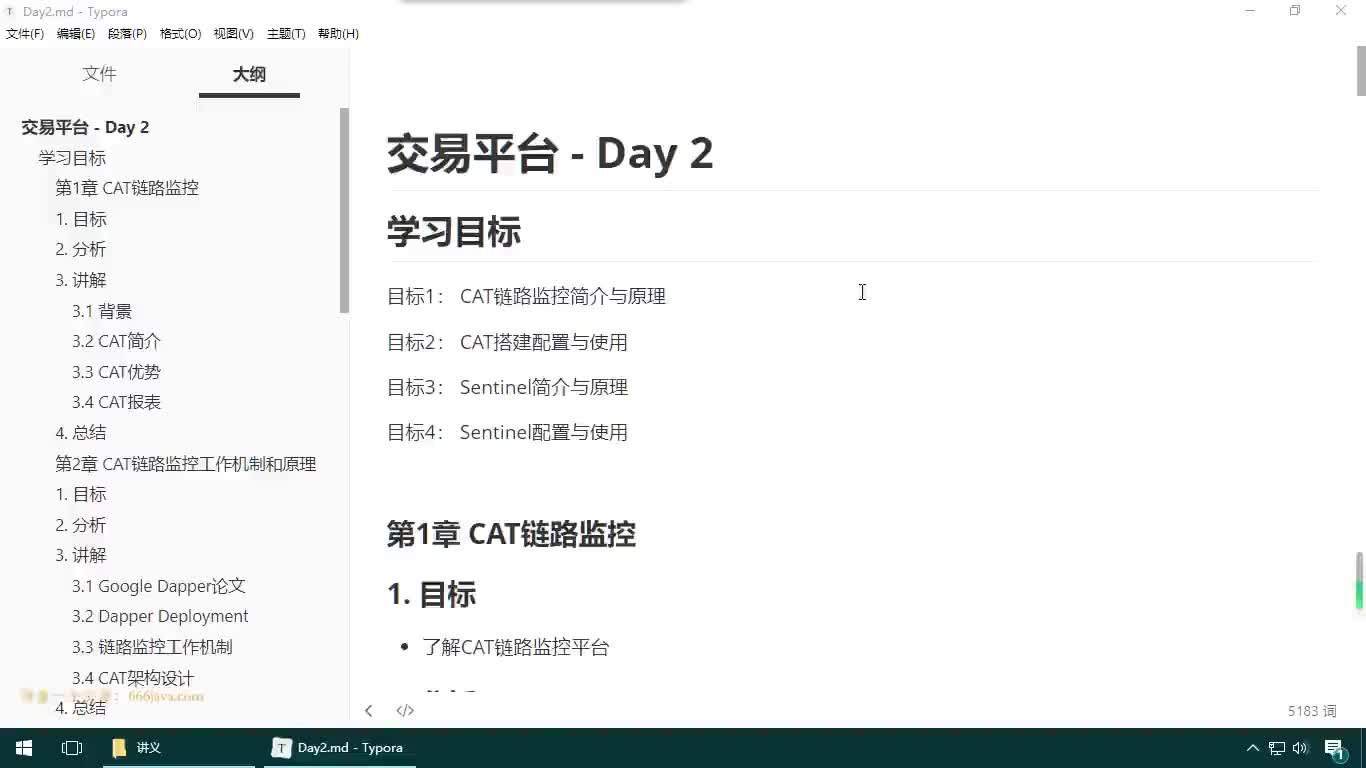Open Windows Start menu
Screen dimensions: 1366x768
coord(24,748)
